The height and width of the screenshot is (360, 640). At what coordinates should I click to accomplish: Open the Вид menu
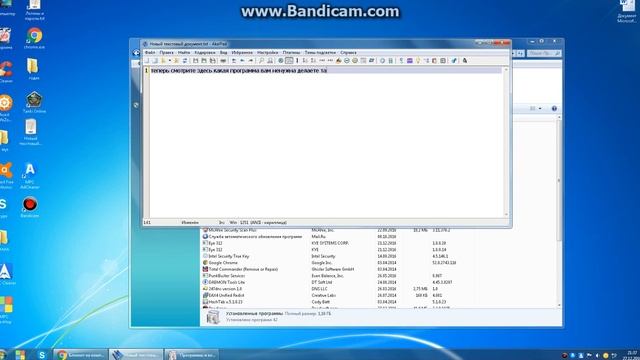(224, 53)
